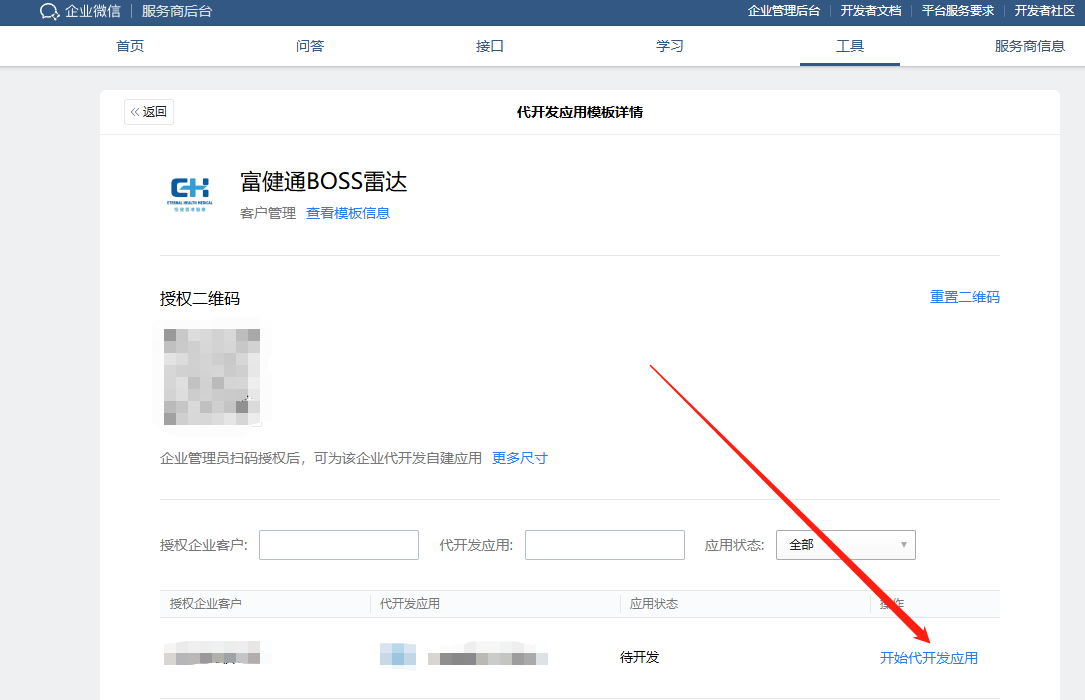This screenshot has width=1085, height=700.
Task: Open the 富健通BOSS雷达 app logo
Action: point(190,194)
